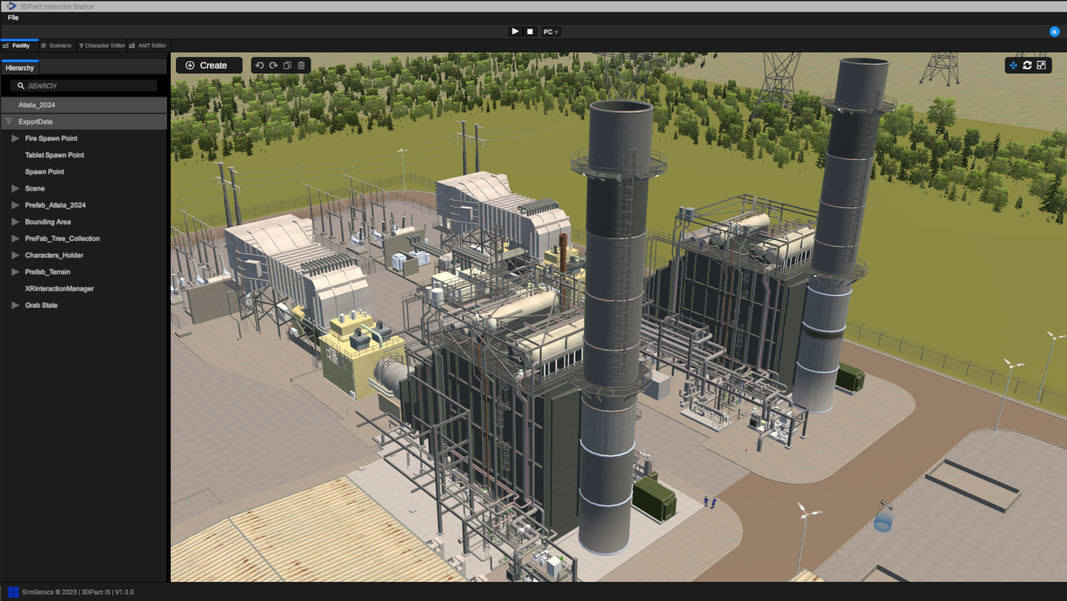Click the redo arrow icon

click(x=273, y=65)
